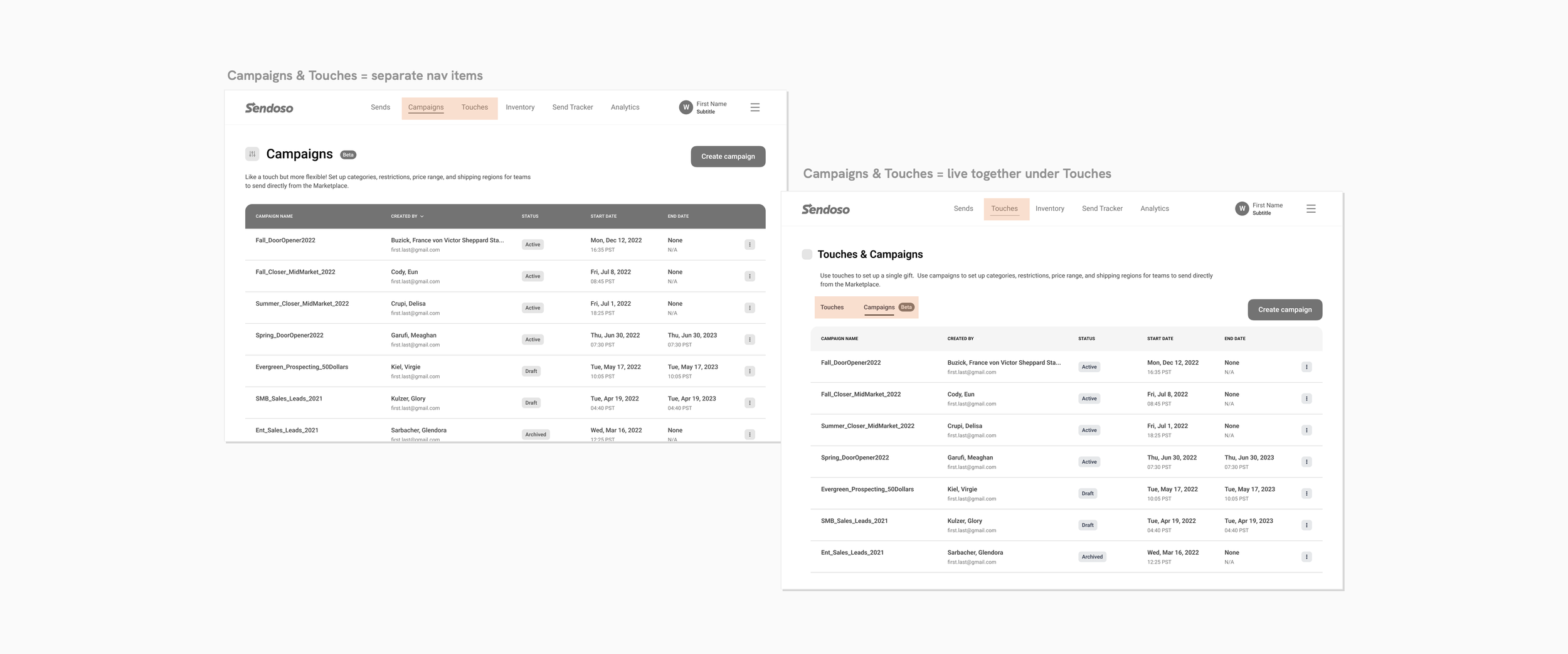Screen dimensions: 1568x654
Task: Click user avatar W in left mockup
Action: tap(686, 107)
